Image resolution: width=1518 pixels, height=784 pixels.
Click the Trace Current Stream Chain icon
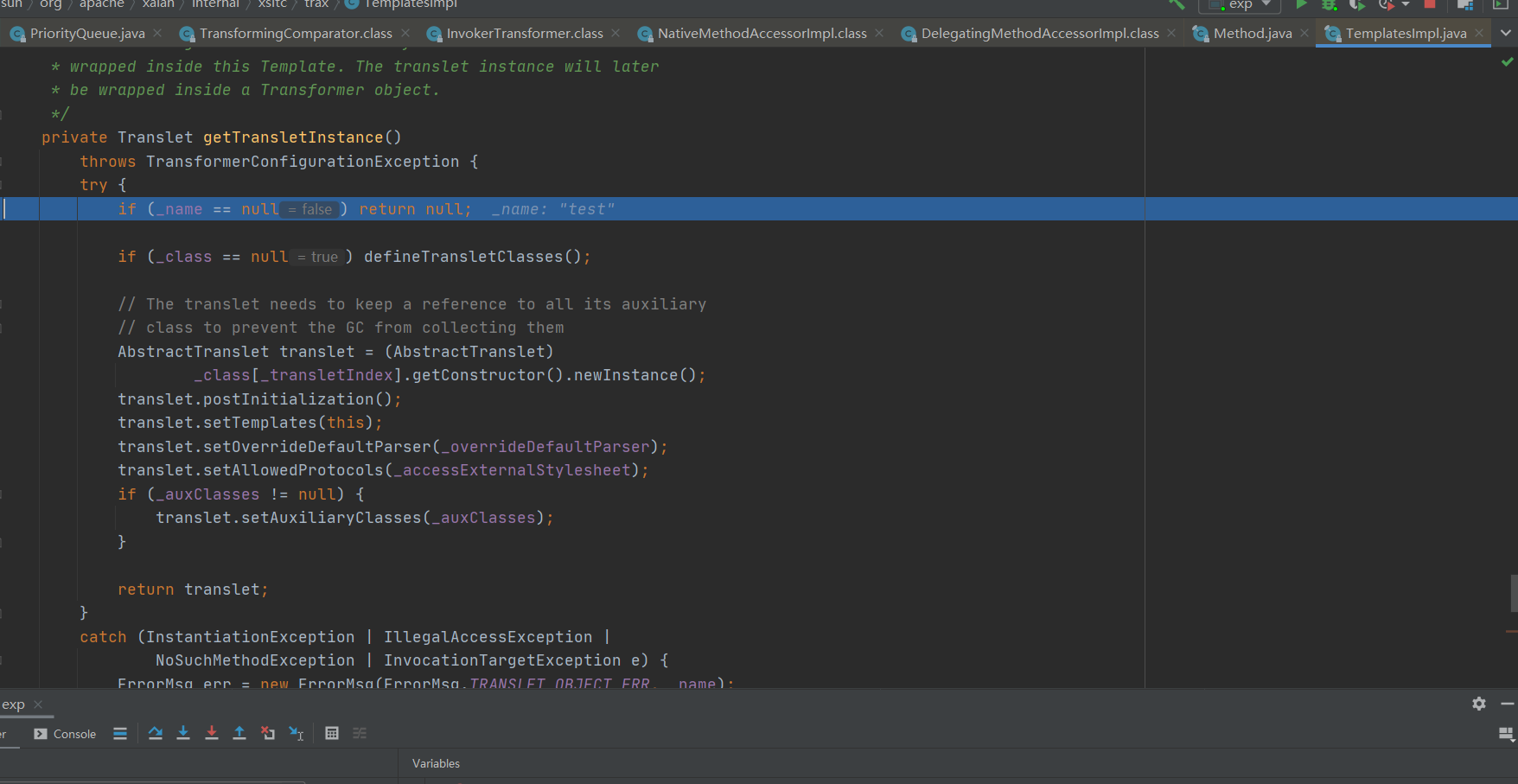[360, 733]
